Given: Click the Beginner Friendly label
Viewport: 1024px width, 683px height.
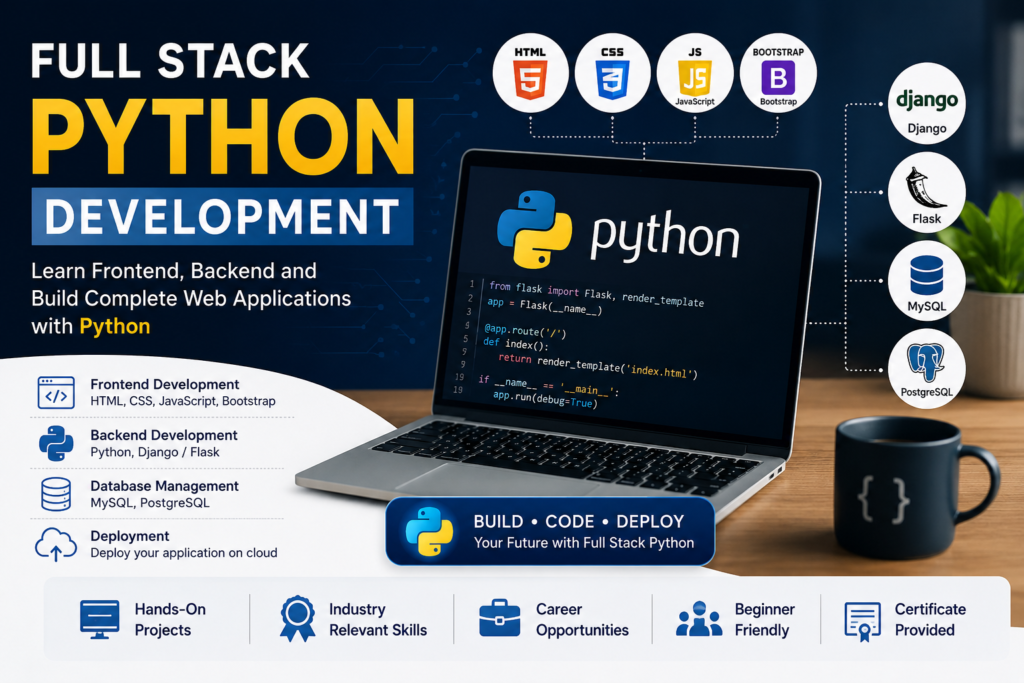Looking at the screenshot, I should tap(765, 620).
